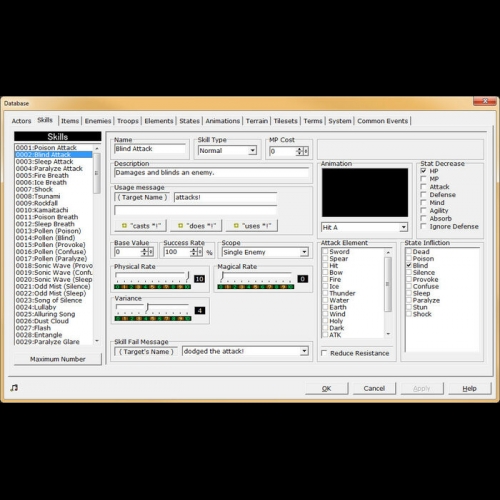Check the Sword attack element
This screenshot has width=500, height=500.
325,252
